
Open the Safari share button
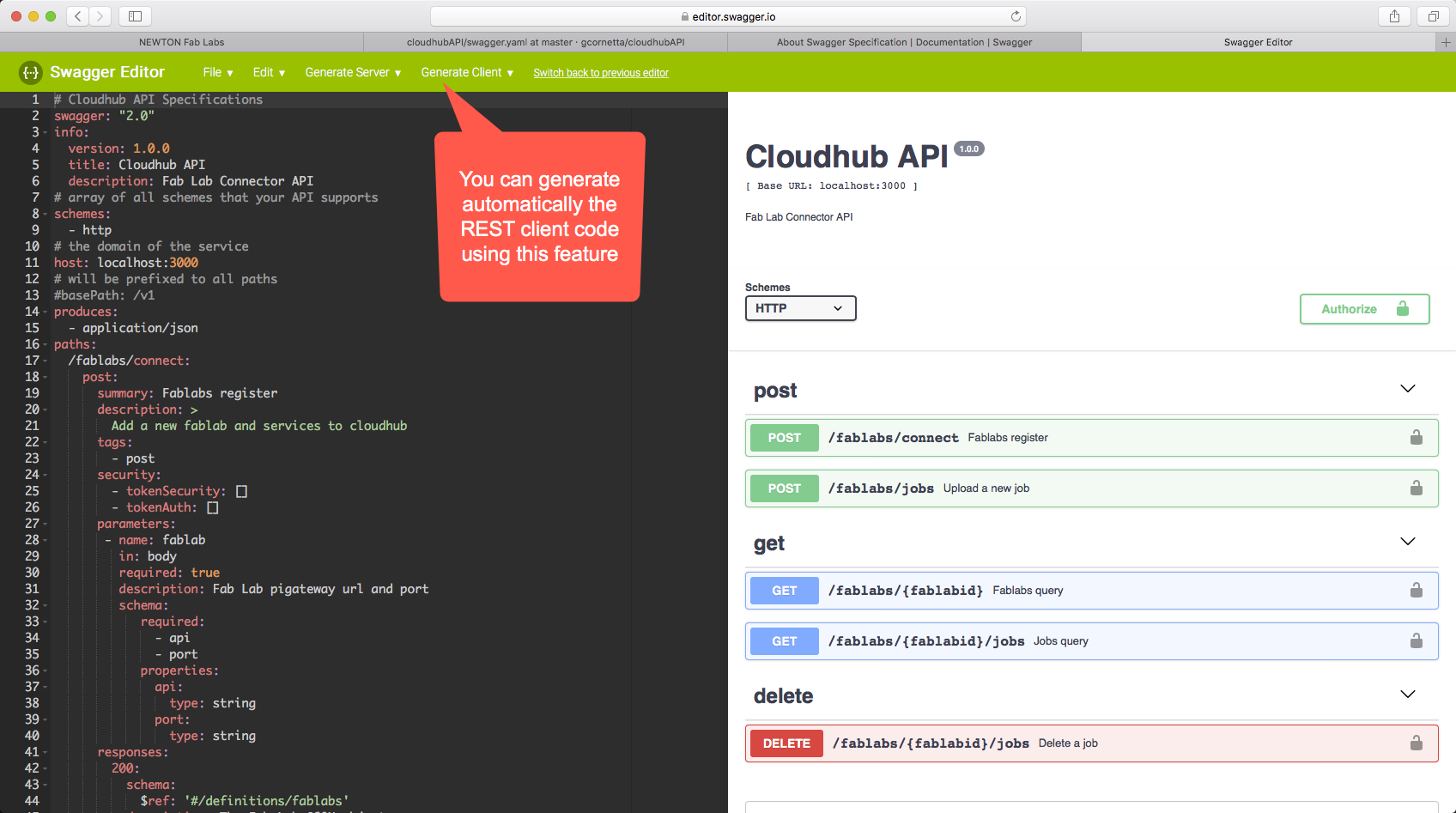(x=1394, y=16)
